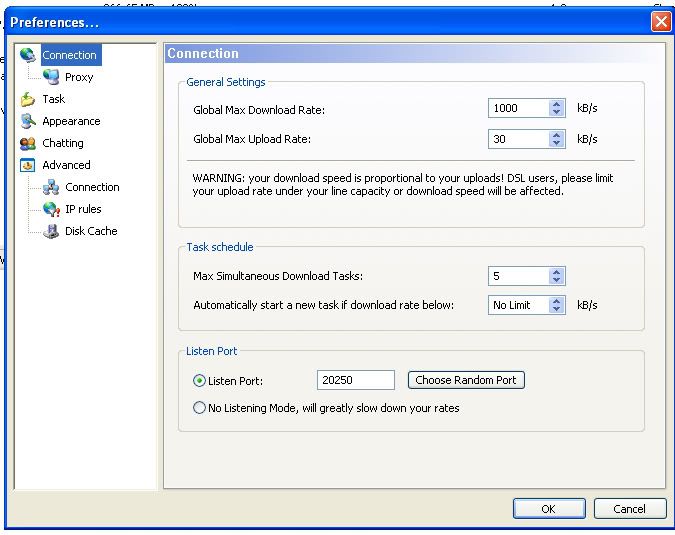Click the Listen Port number field

click(x=356, y=380)
